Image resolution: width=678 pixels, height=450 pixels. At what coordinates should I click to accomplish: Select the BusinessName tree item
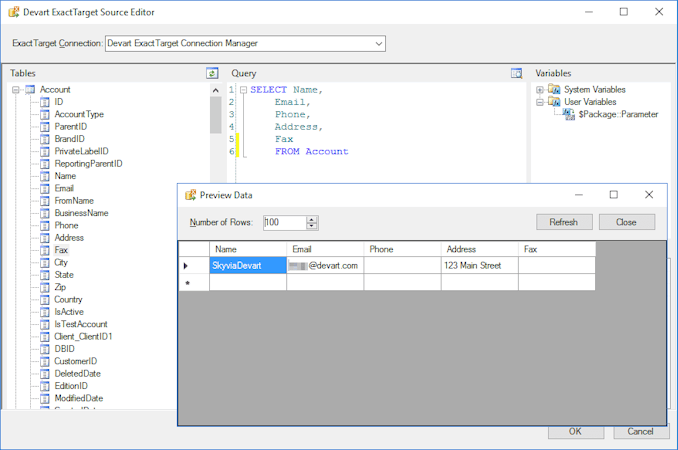pyautogui.click(x=81, y=213)
